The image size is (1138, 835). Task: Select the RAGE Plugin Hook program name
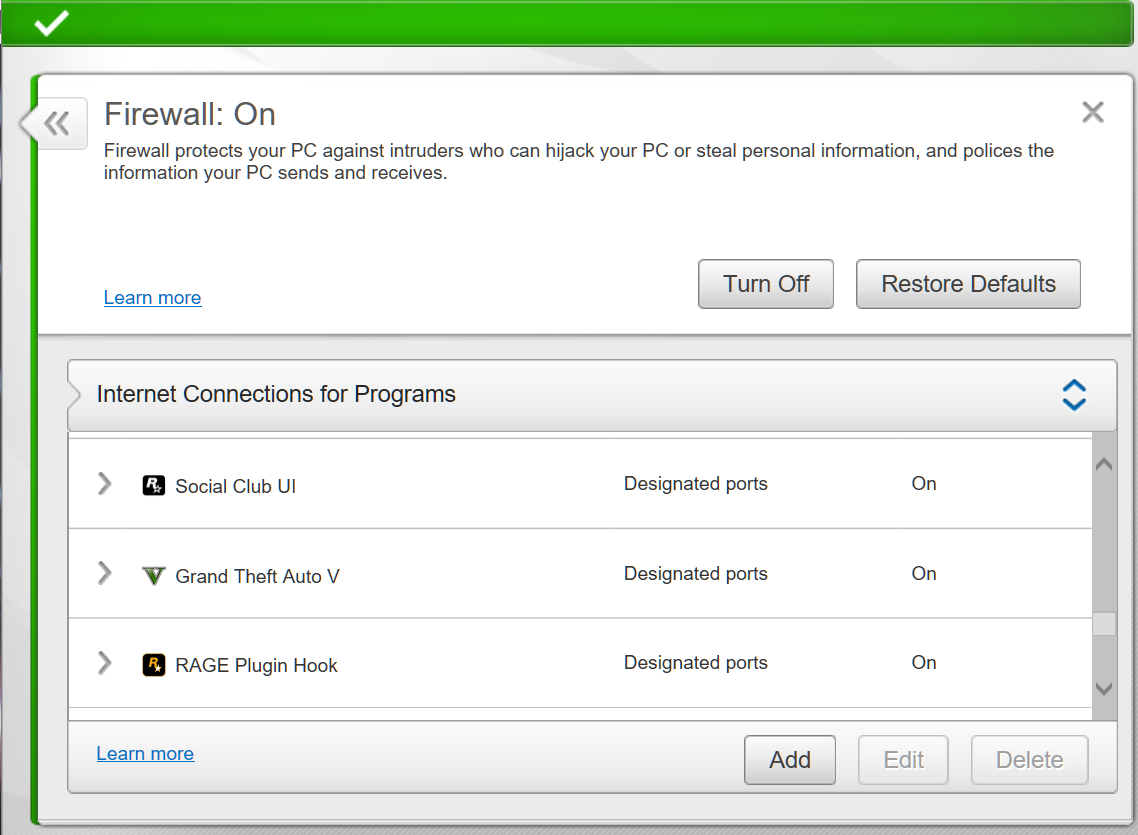click(x=256, y=666)
